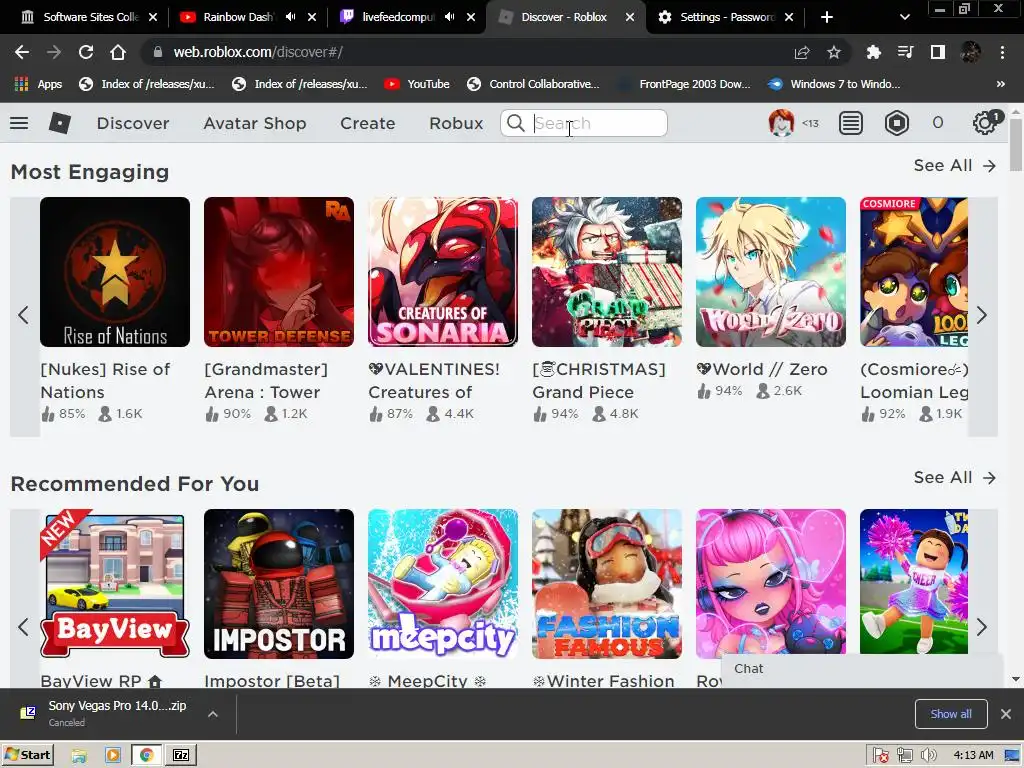1024x768 pixels.
Task: Open Grand Piece game thumbnail
Action: tap(607, 272)
